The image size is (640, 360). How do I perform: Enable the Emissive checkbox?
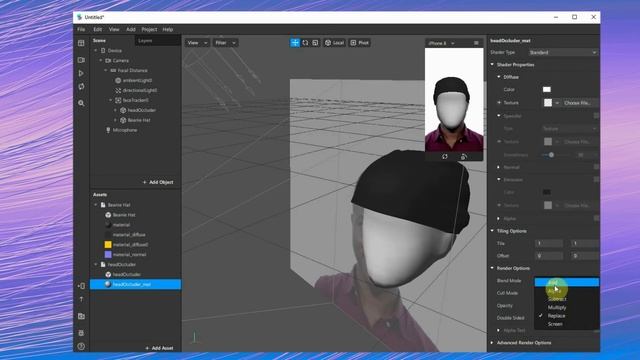(x=596, y=180)
